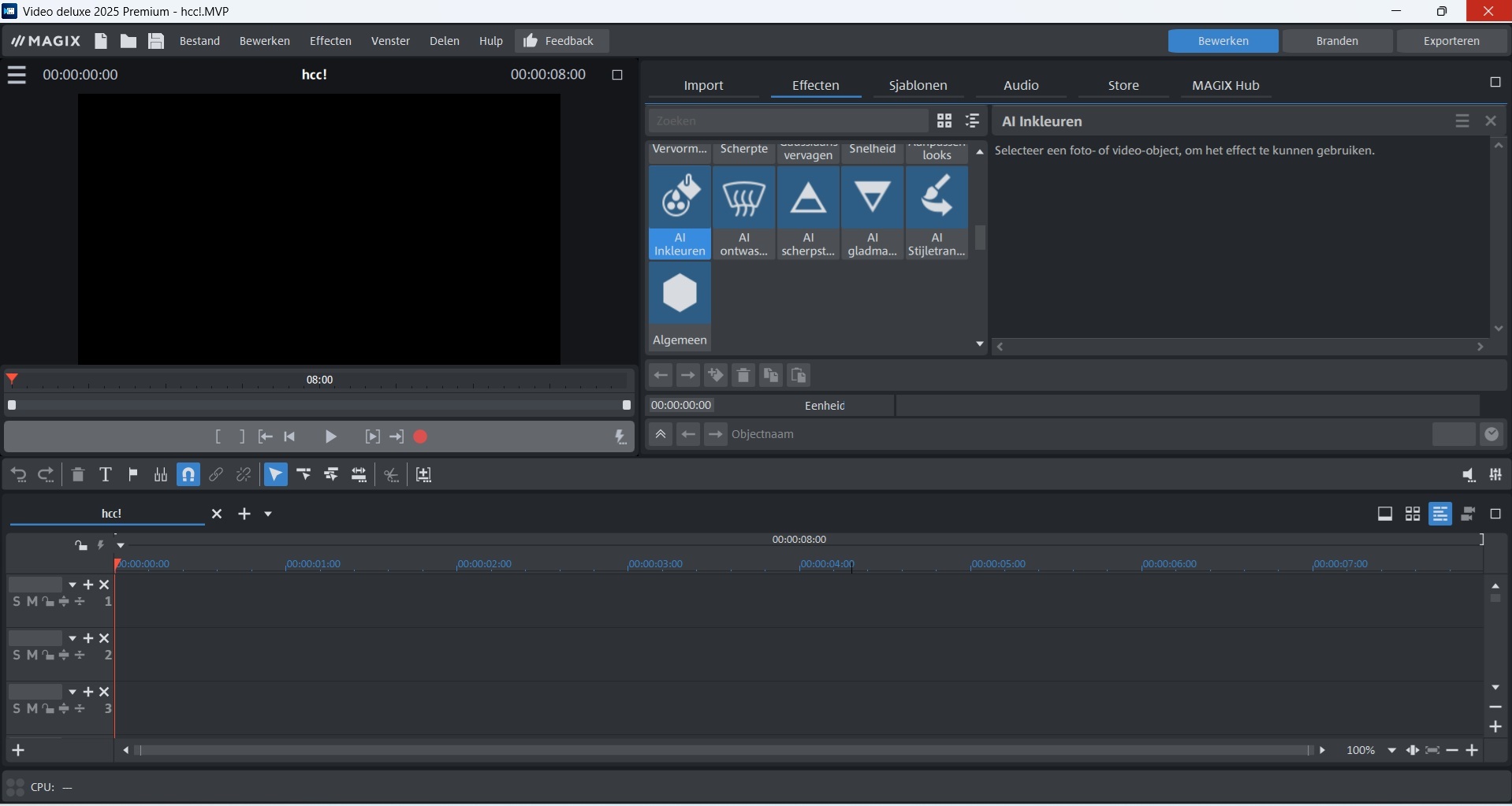Click the preview range slider bar
This screenshot has width=1512, height=806.
click(319, 405)
